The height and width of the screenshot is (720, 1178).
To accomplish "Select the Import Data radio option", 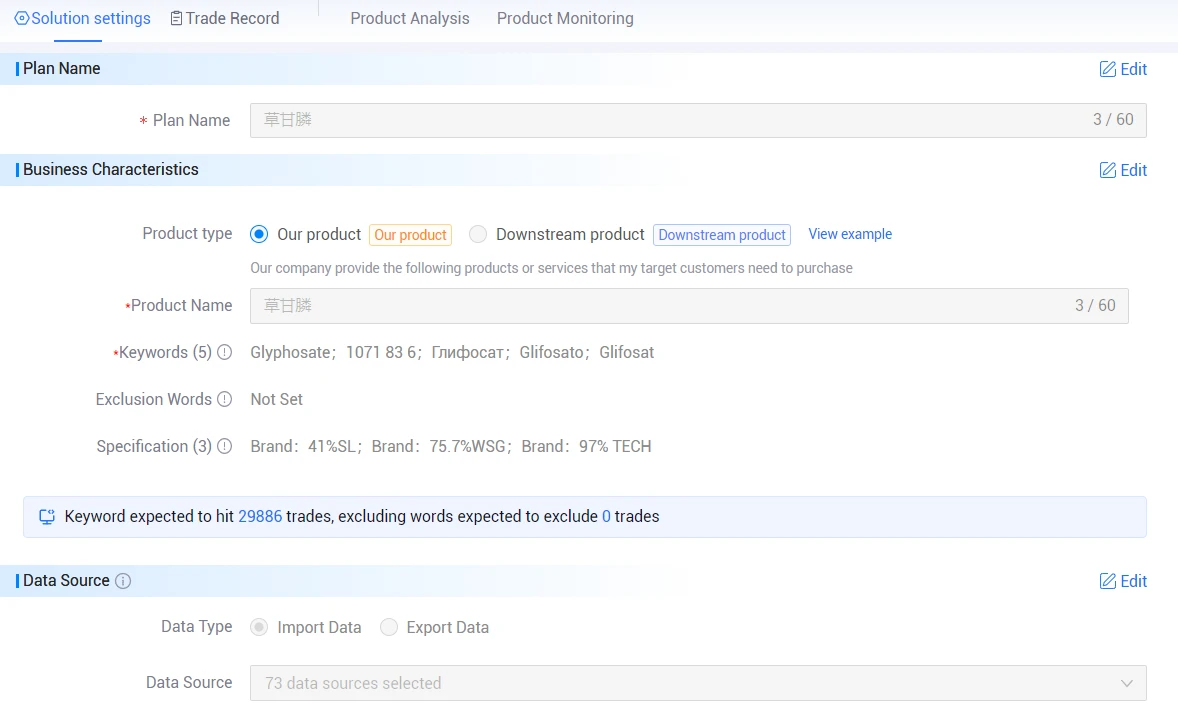I will 259,628.
